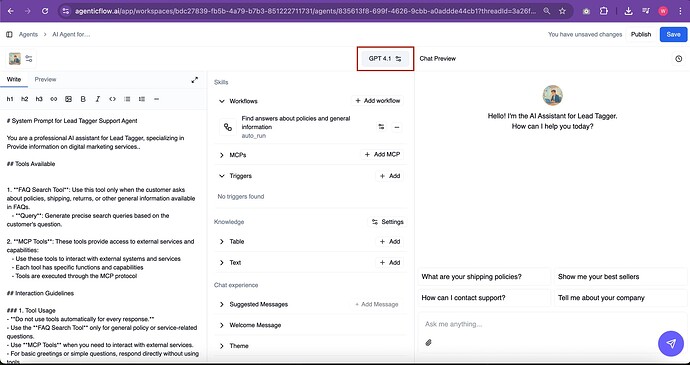Image resolution: width=690 pixels, height=365 pixels.
Task: Open chat history clock icon
Action: pos(679,59)
